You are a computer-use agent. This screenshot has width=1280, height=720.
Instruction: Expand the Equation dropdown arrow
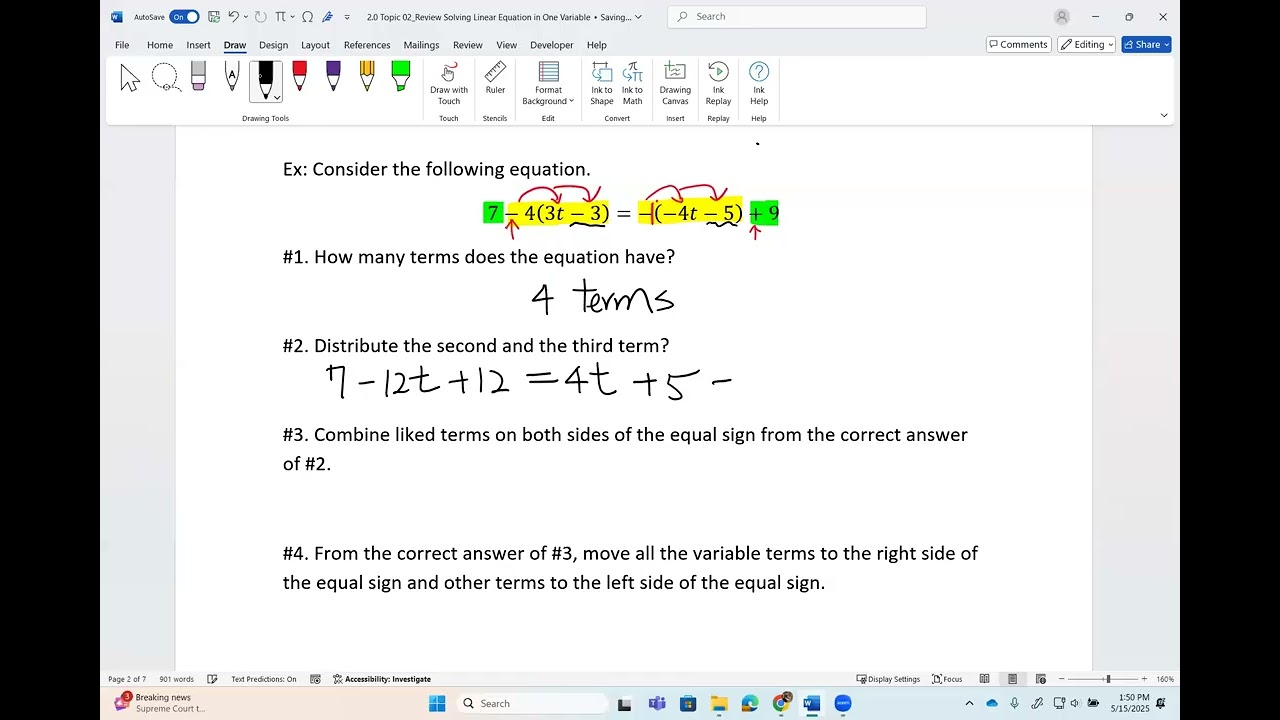292,17
